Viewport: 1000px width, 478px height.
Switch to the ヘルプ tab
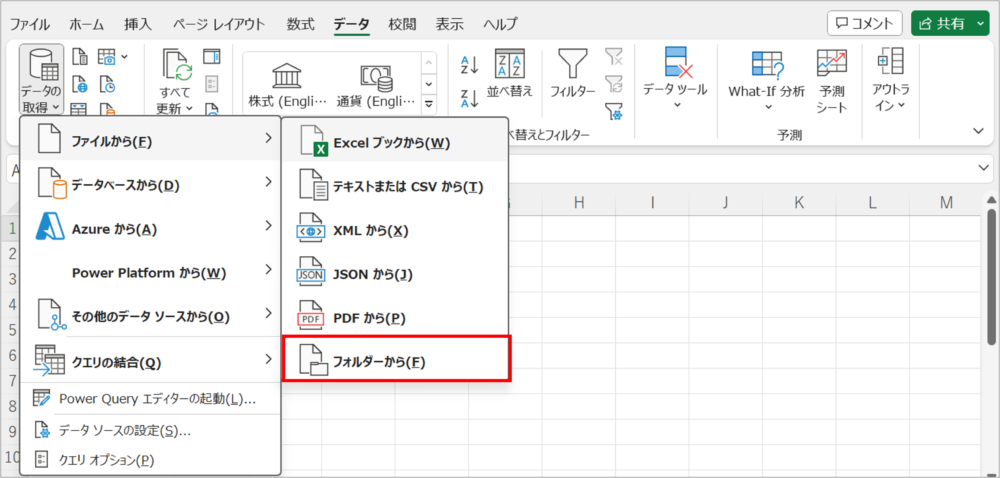coord(500,24)
